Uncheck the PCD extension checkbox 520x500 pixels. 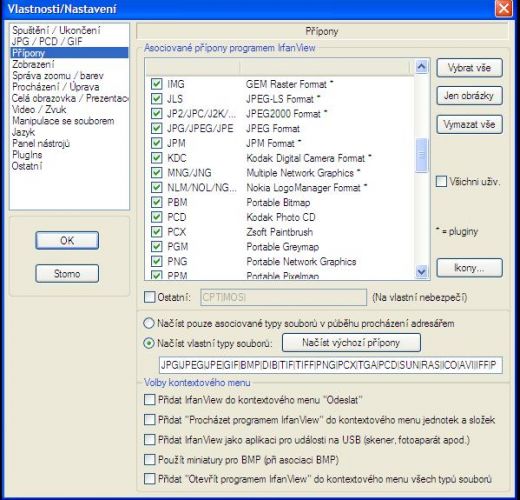coord(157,217)
